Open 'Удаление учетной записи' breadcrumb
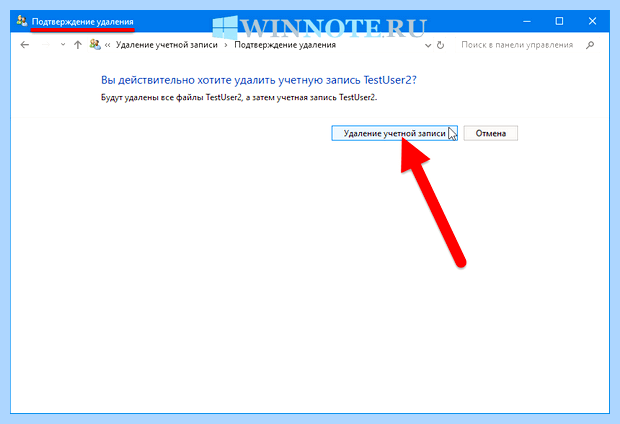The image size is (620, 424). pos(166,45)
